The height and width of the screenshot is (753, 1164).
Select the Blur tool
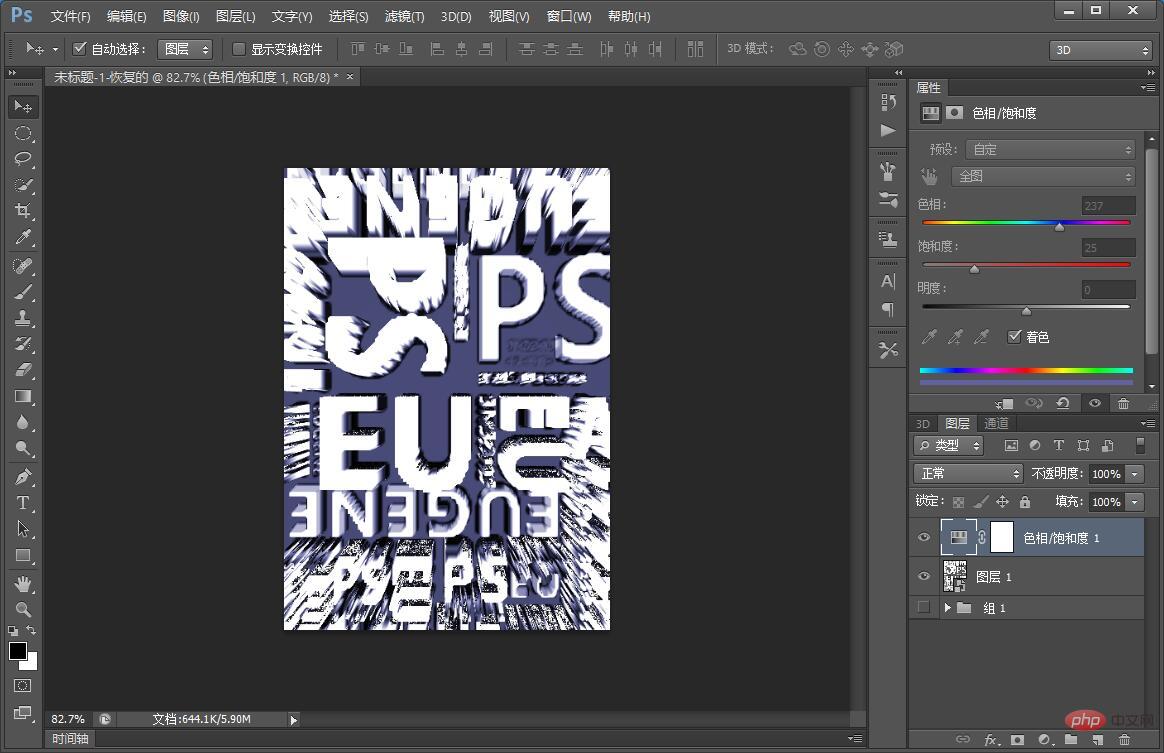click(x=23, y=422)
